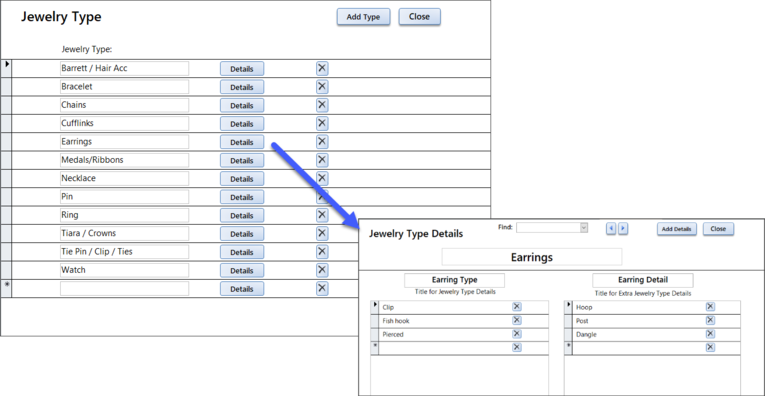The height and width of the screenshot is (396, 765).
Task: Click the X on the blank new type row
Action: tap(322, 288)
